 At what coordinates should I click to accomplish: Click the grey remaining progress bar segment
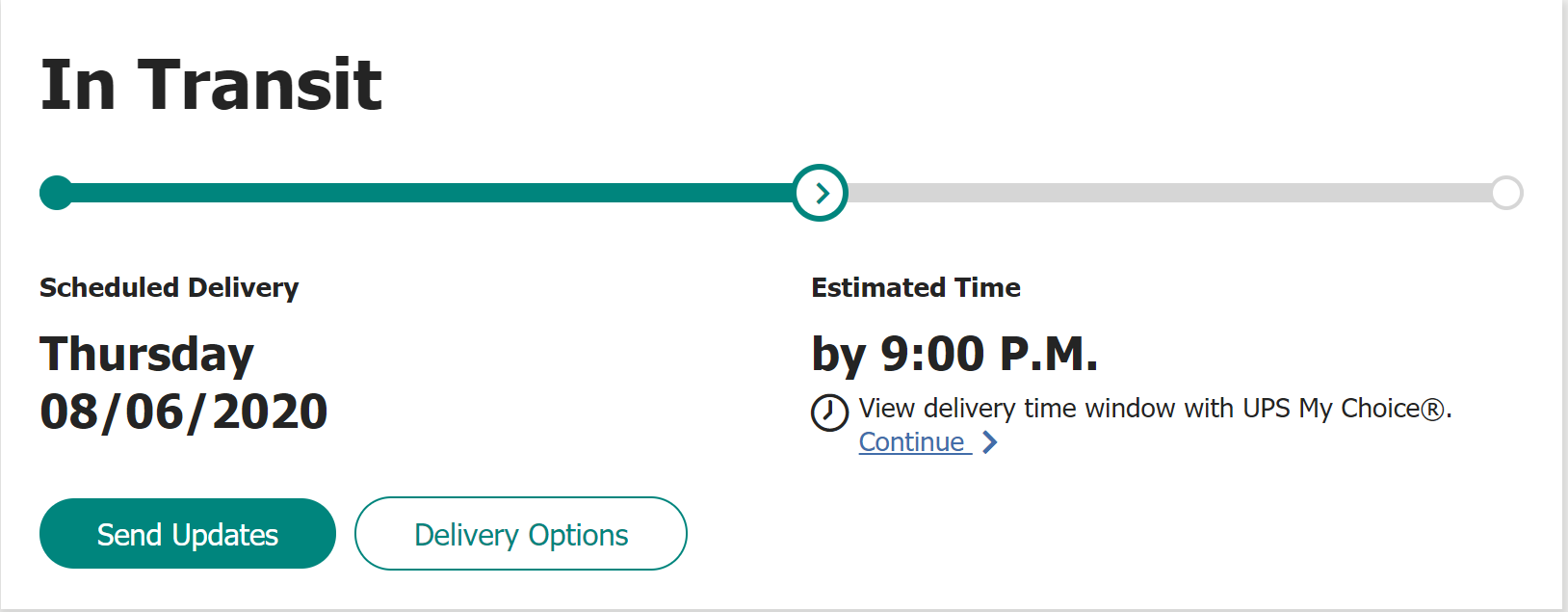1165,193
